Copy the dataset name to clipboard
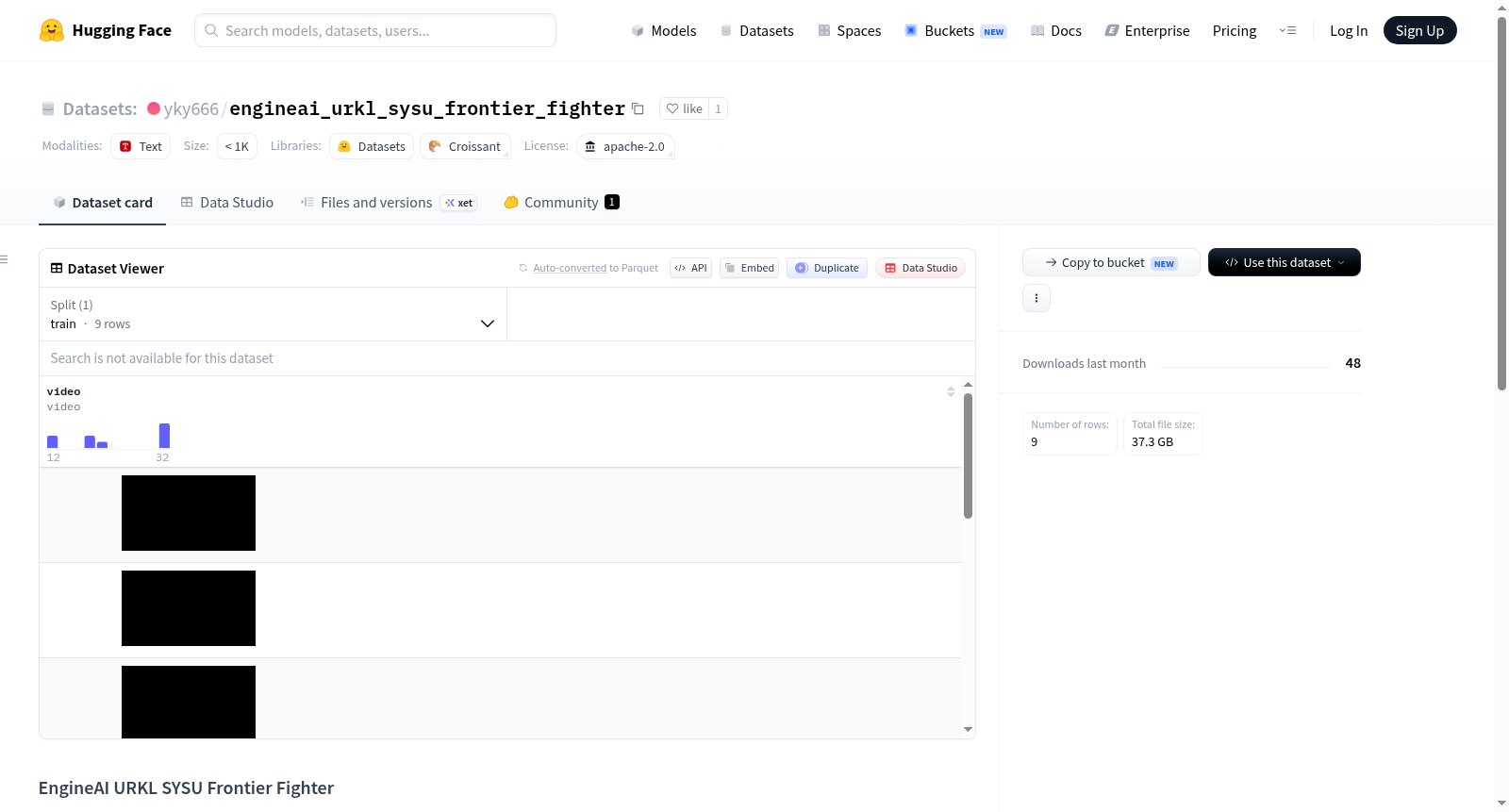The height and width of the screenshot is (812, 1509). pyautogui.click(x=638, y=108)
